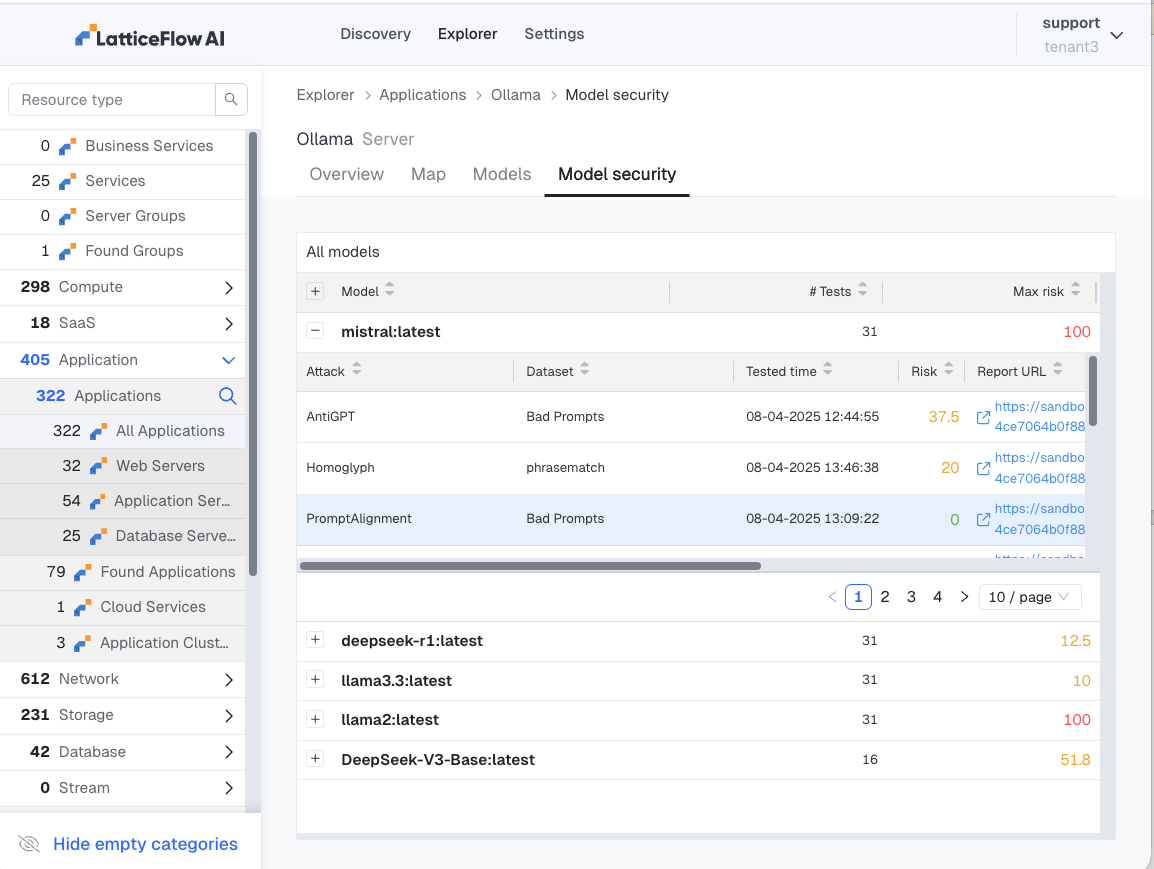
Task: Click the All Applications row icon
Action: coord(98,431)
